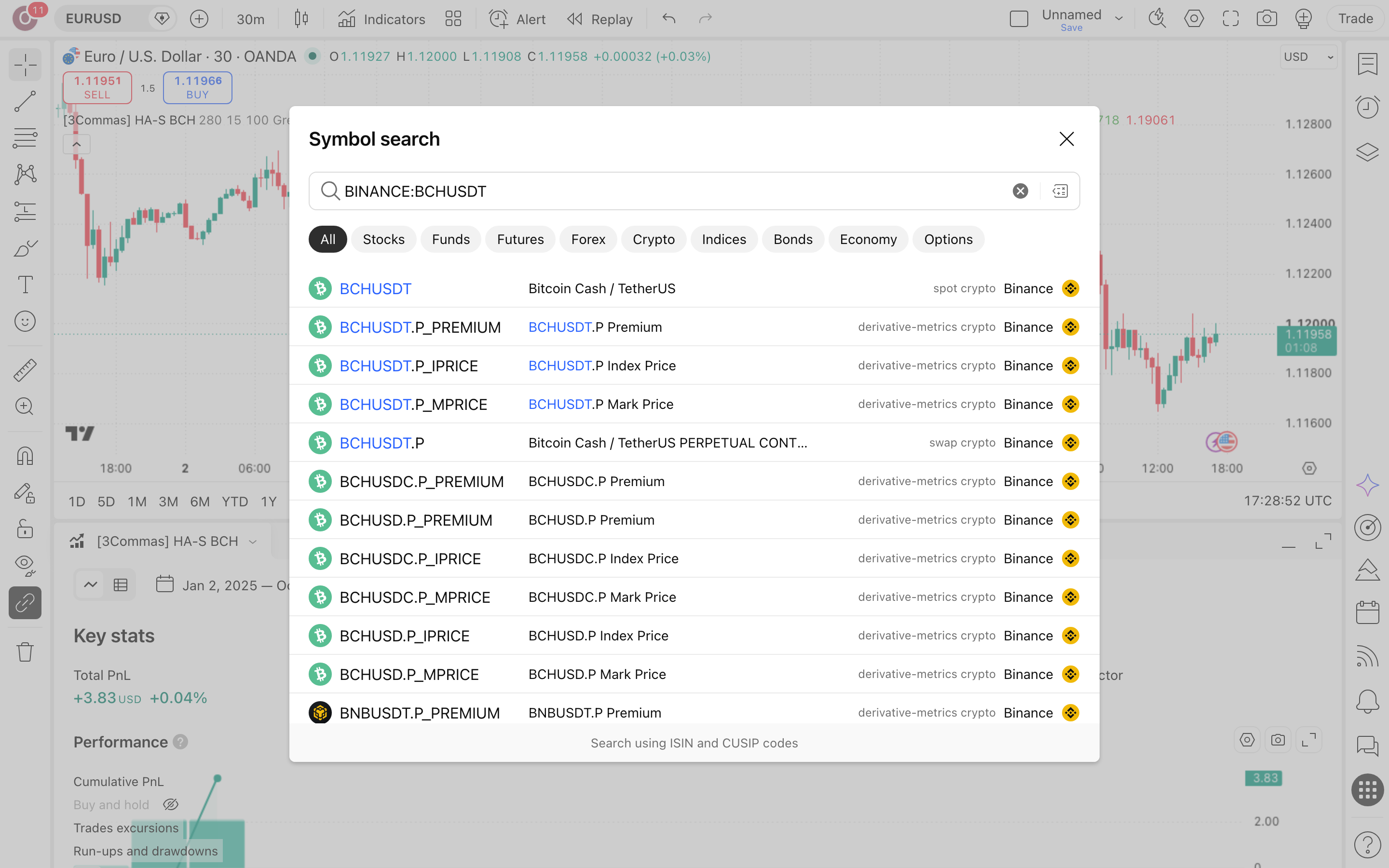This screenshot has width=1389, height=868.
Task: Open the Unnamed layout dropdown arrow
Action: [x=1118, y=19]
